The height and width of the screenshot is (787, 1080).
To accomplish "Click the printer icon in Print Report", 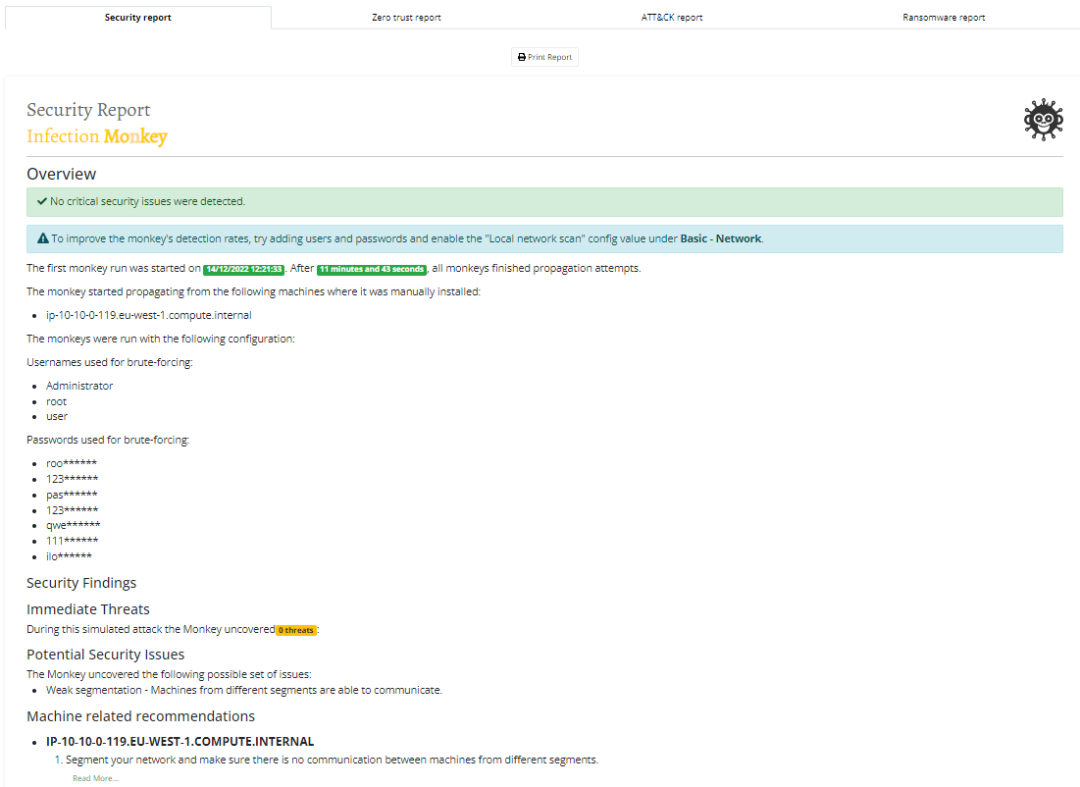I will point(521,57).
